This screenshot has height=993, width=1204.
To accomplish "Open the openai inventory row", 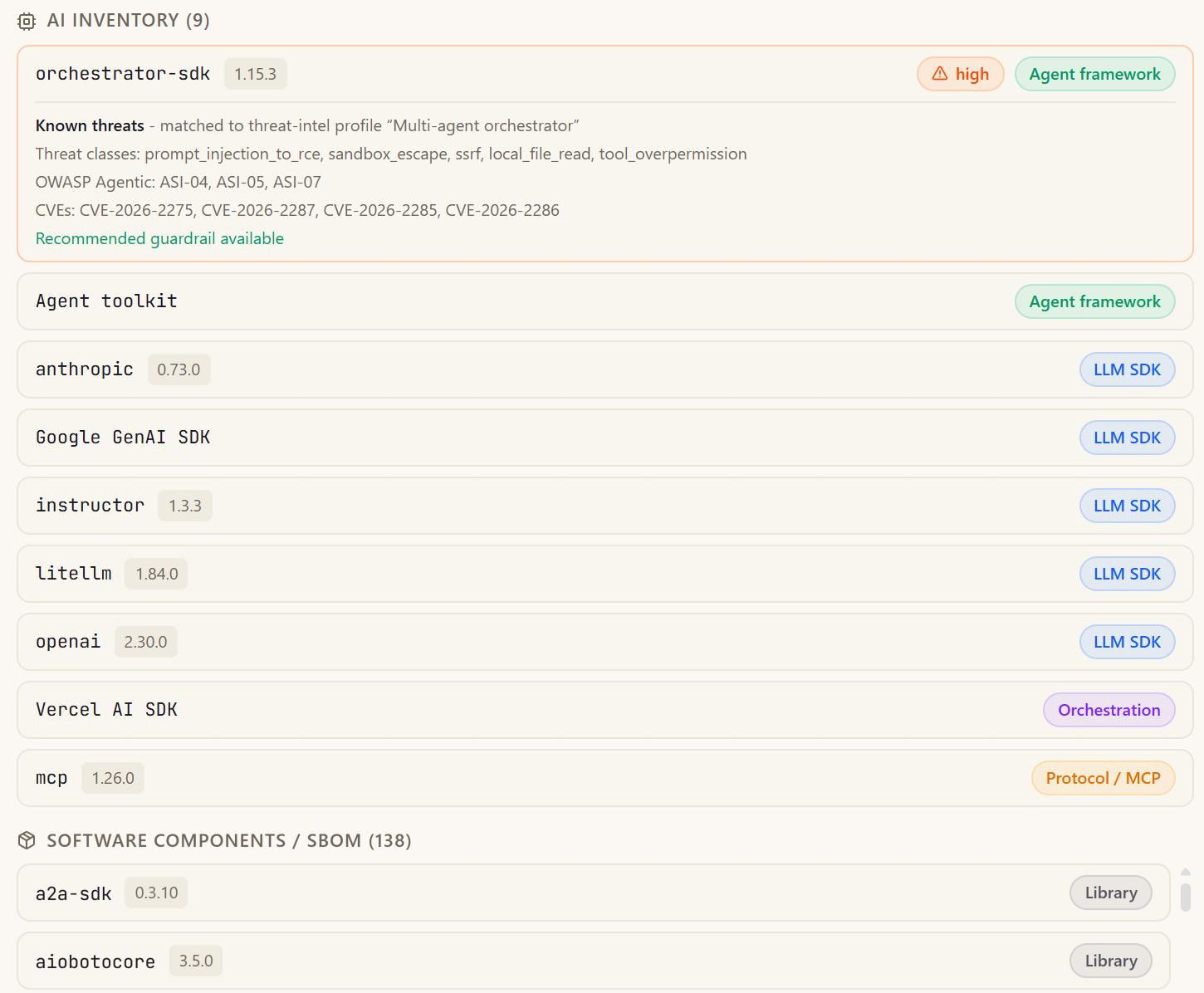I will pyautogui.click(x=604, y=642).
